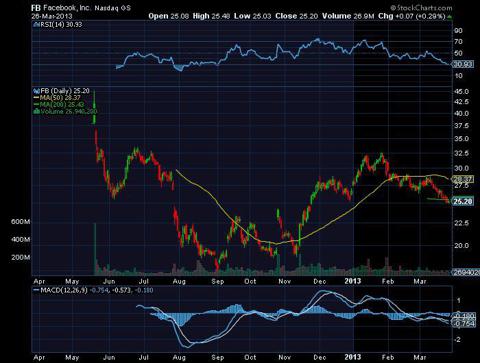Click the 'Open 25.08' quote value
The width and height of the screenshot is (480, 363).
coord(168,16)
